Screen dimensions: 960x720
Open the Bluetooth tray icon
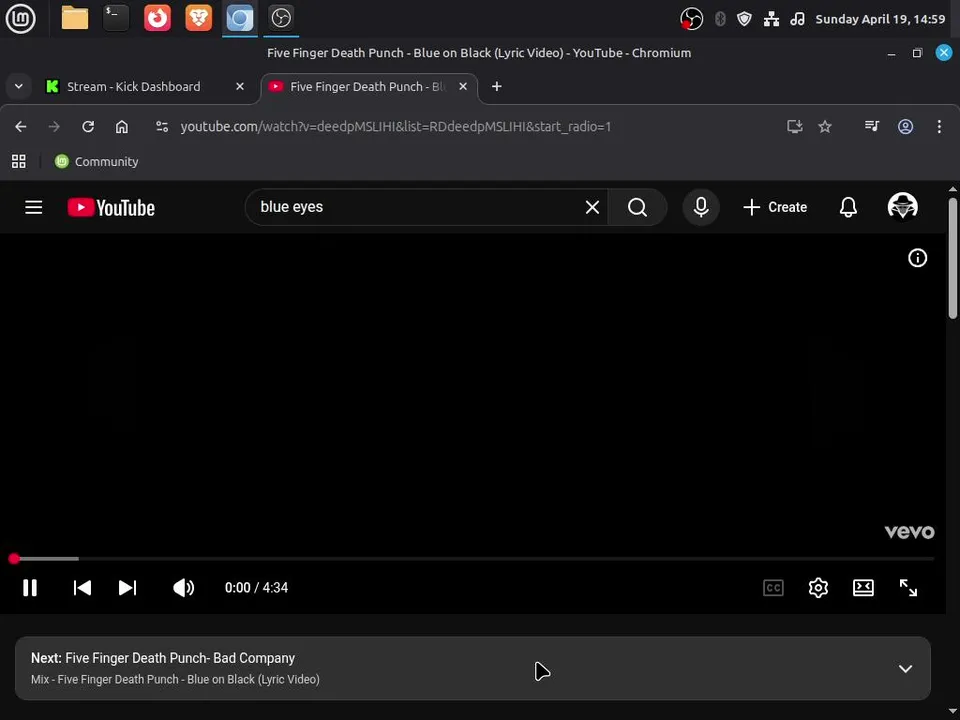(x=720, y=19)
